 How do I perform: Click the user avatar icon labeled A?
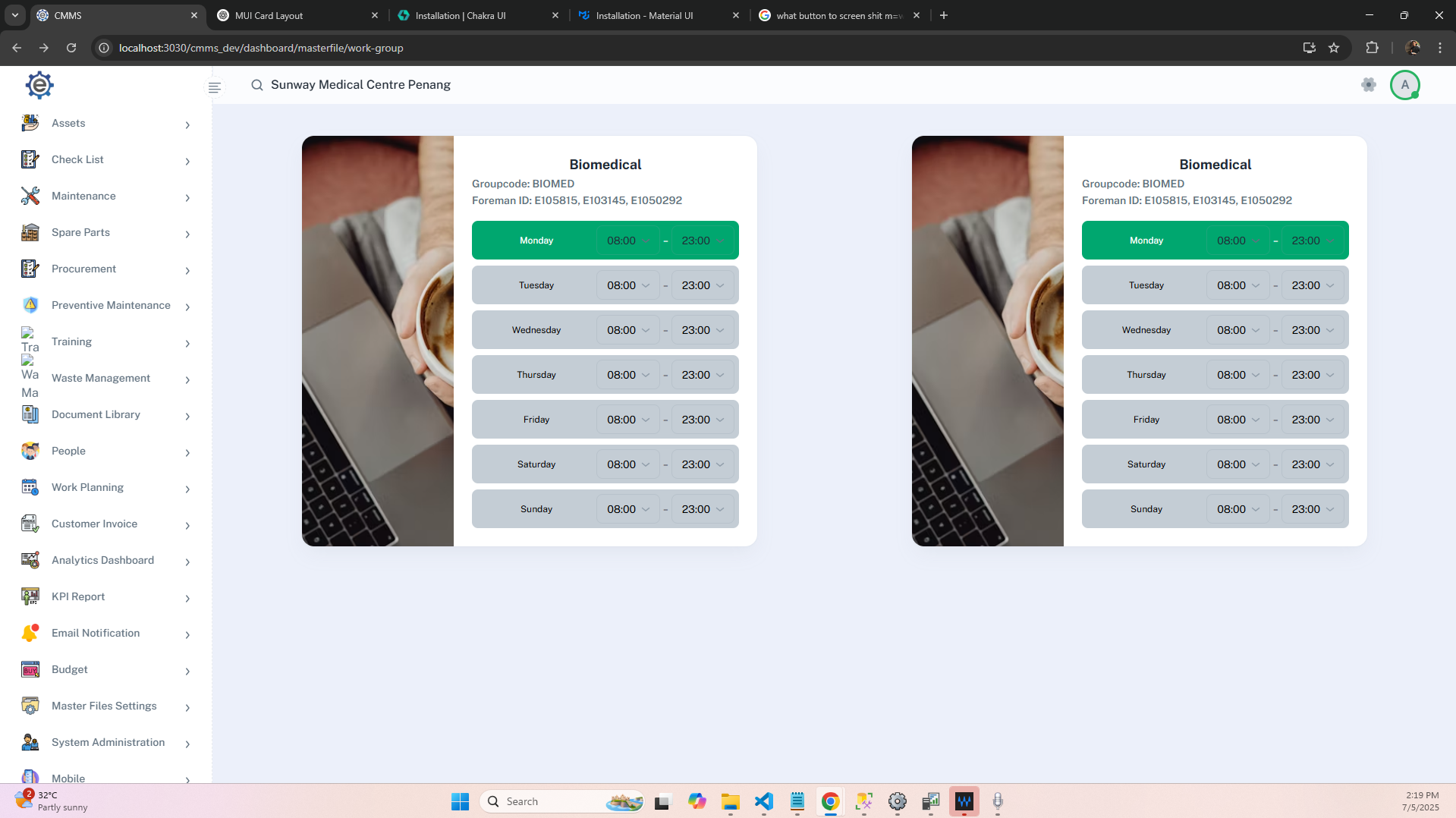pos(1404,85)
